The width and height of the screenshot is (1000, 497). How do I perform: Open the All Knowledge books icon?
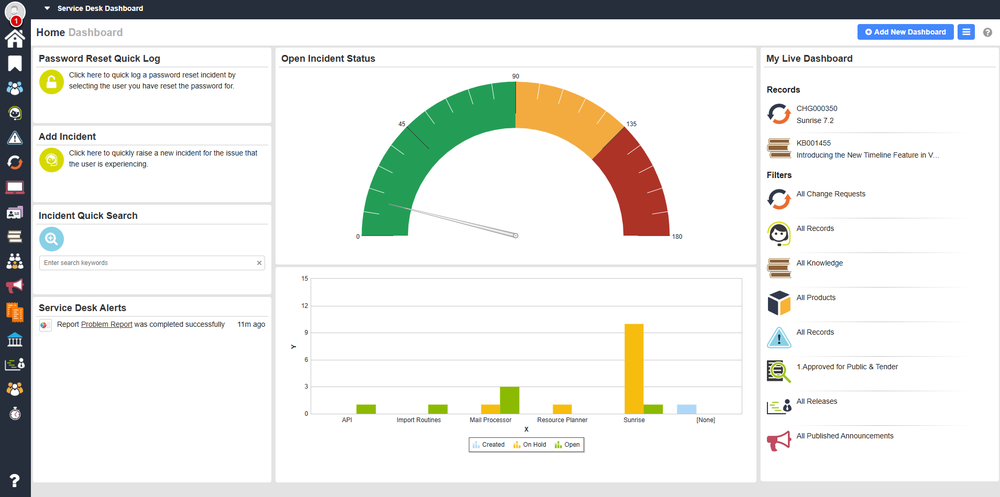pos(779,269)
